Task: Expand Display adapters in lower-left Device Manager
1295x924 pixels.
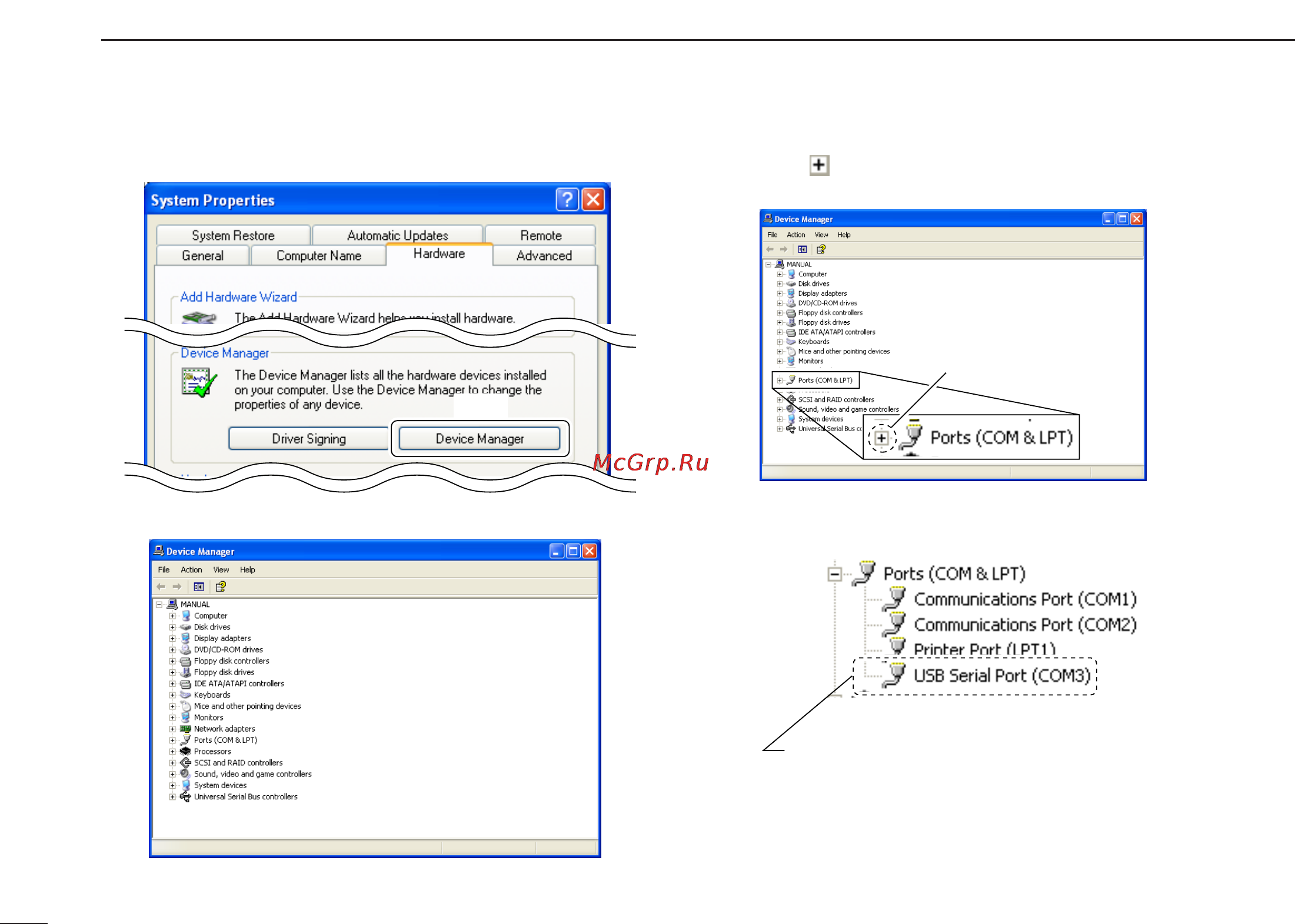Action: point(172,638)
